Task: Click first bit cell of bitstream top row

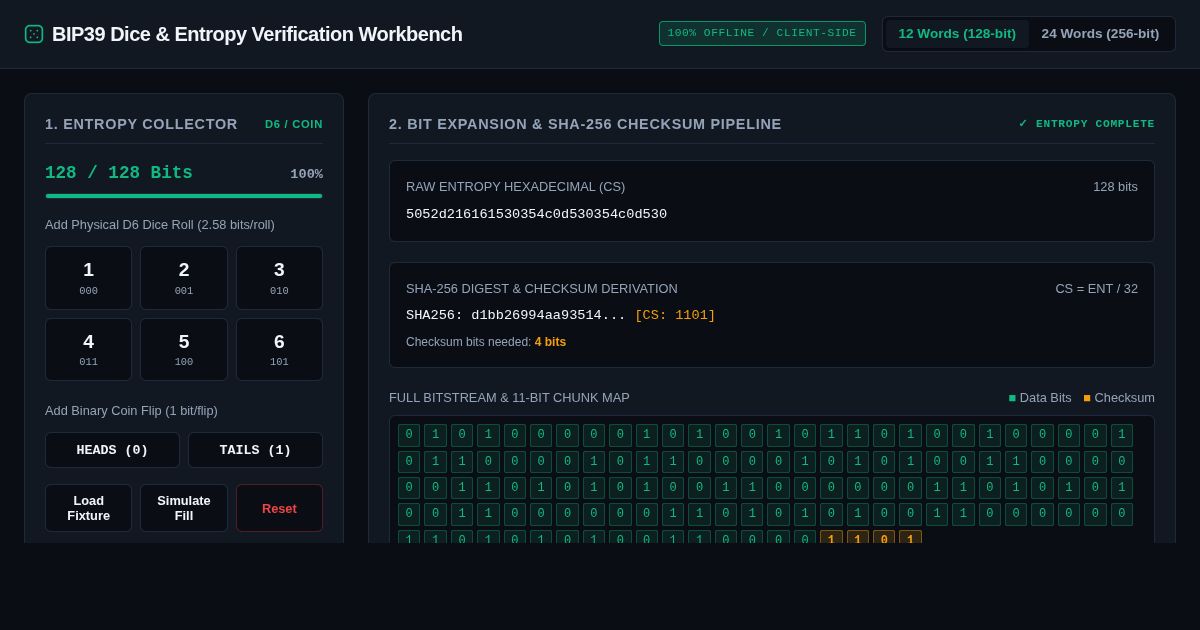Action: (409, 435)
